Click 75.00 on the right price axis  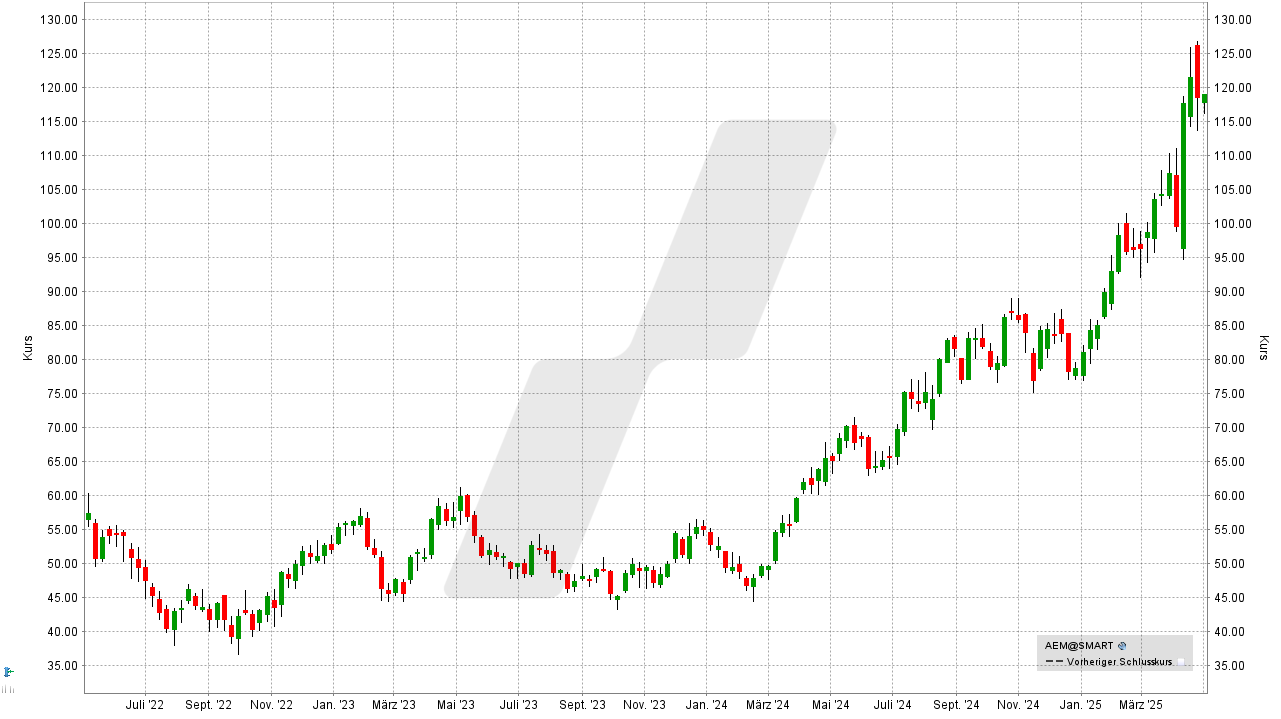tap(1231, 393)
